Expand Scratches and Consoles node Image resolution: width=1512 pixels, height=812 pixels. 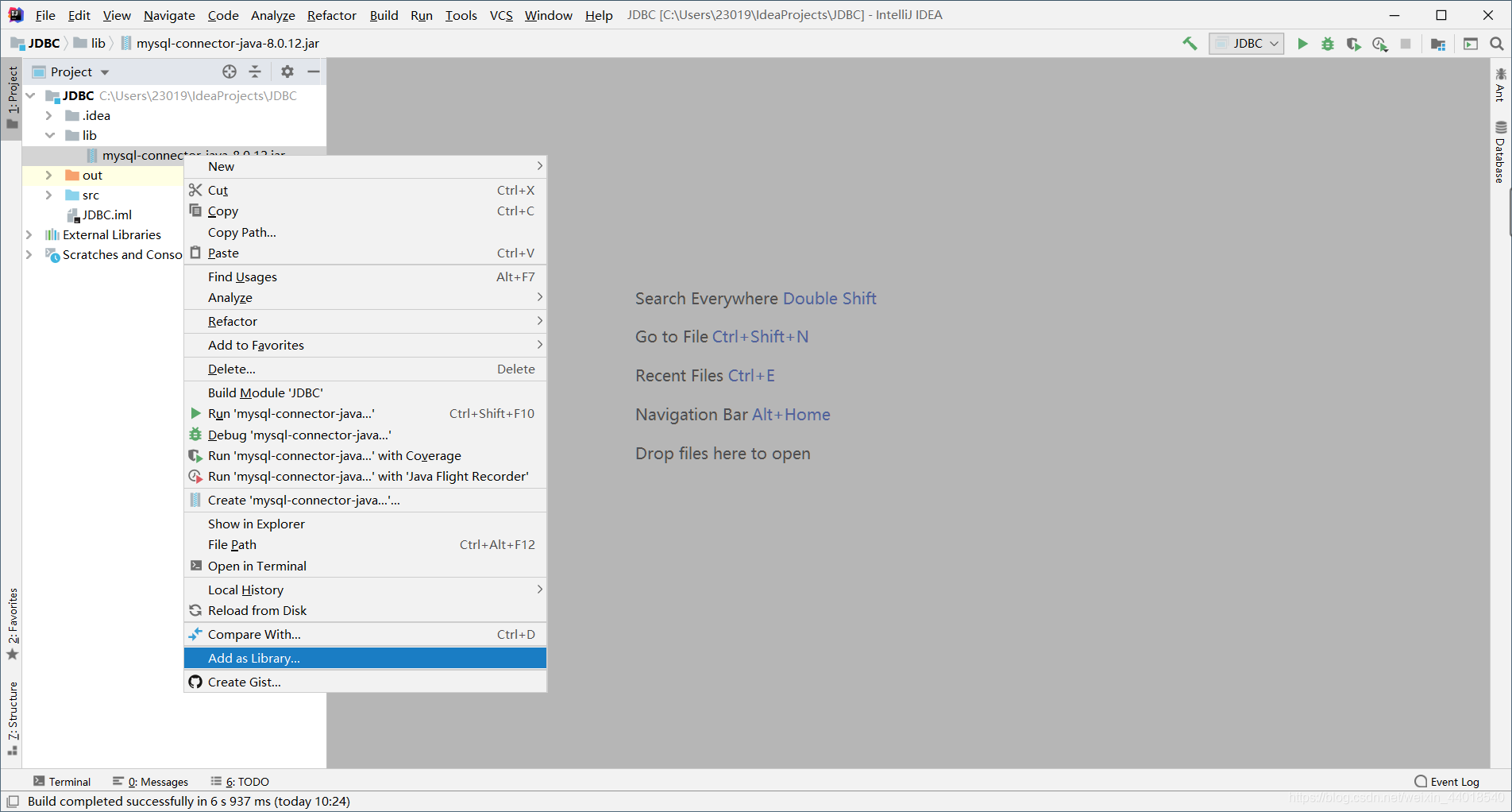[x=29, y=254]
